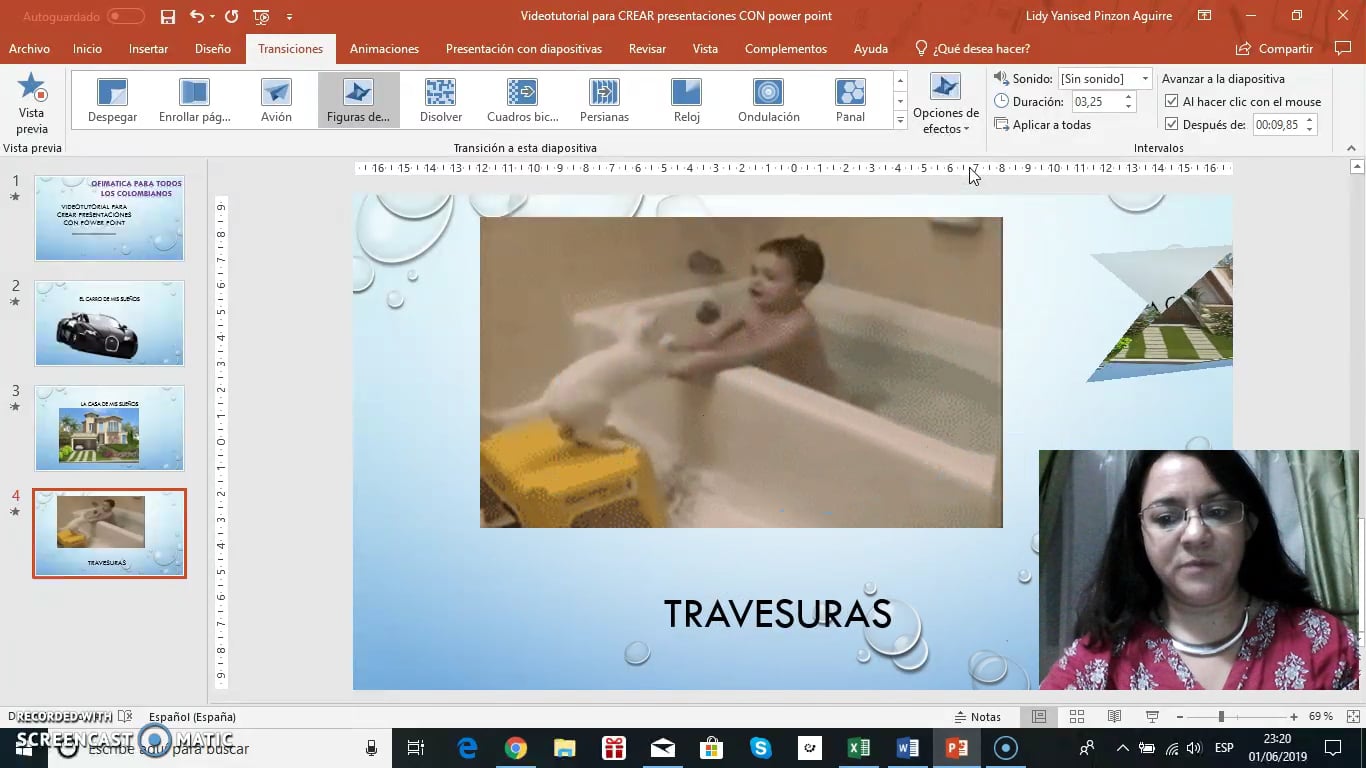Choose the Persianas transition
1366x768 pixels.
click(604, 100)
